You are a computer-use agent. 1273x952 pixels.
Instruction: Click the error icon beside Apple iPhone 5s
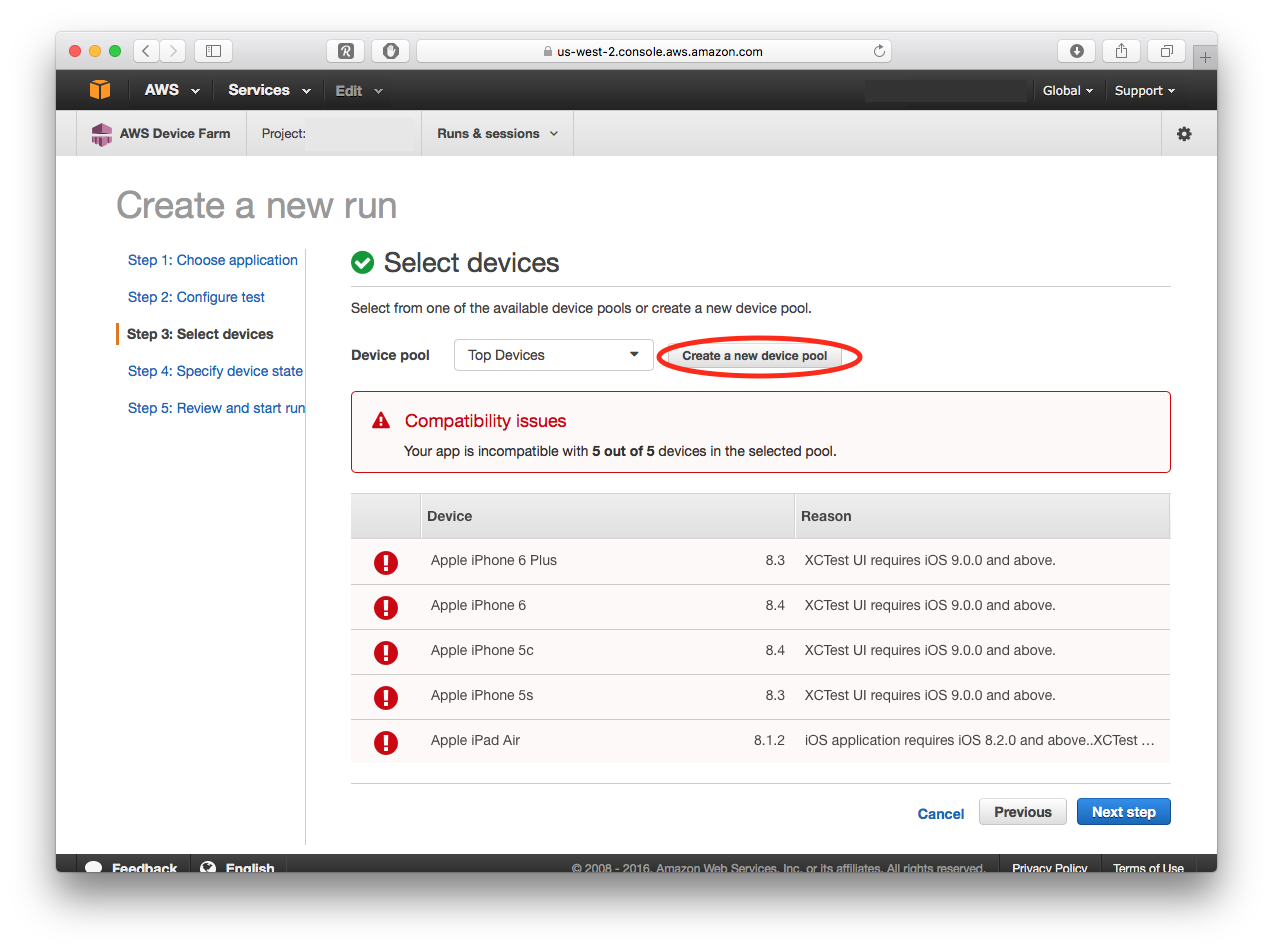[x=386, y=697]
